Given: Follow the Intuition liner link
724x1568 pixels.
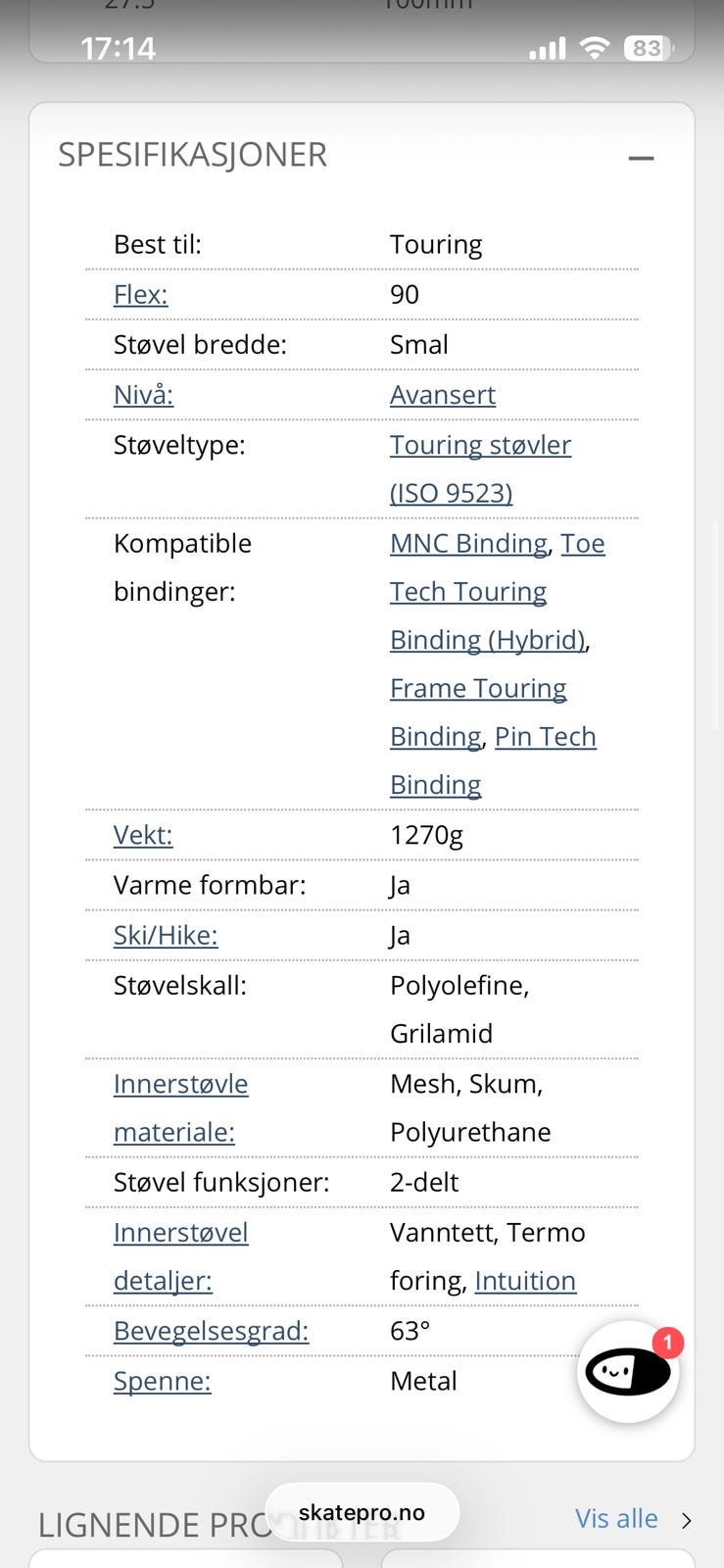Looking at the screenshot, I should click(525, 1280).
